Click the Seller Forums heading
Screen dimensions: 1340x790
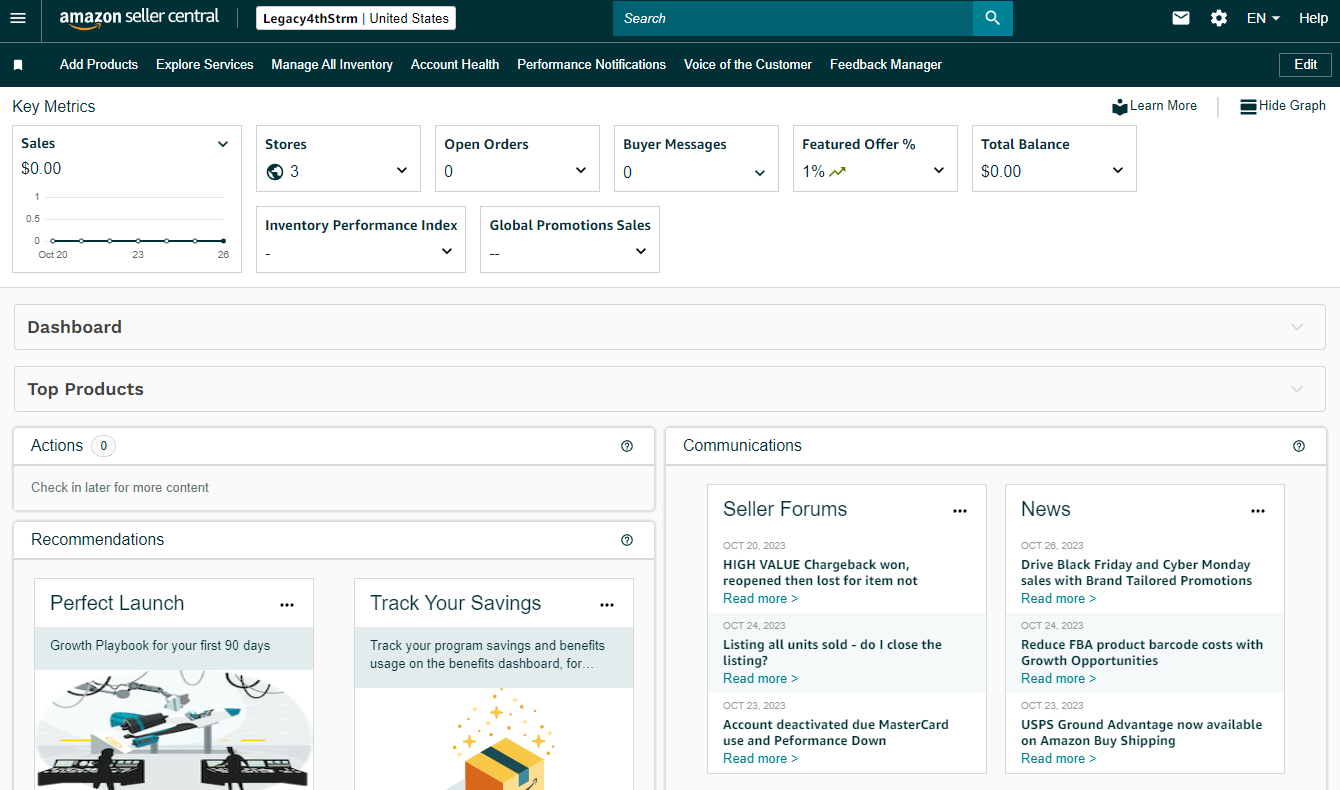coord(785,510)
